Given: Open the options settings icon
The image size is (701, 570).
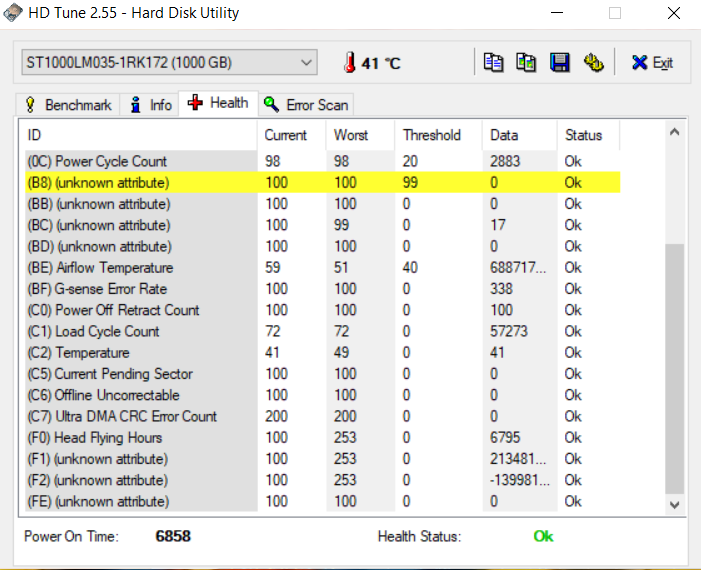Looking at the screenshot, I should [x=594, y=63].
